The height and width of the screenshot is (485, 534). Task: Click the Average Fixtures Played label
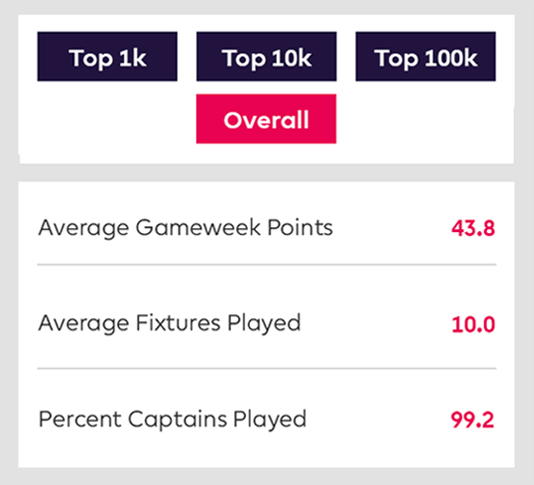click(x=170, y=323)
